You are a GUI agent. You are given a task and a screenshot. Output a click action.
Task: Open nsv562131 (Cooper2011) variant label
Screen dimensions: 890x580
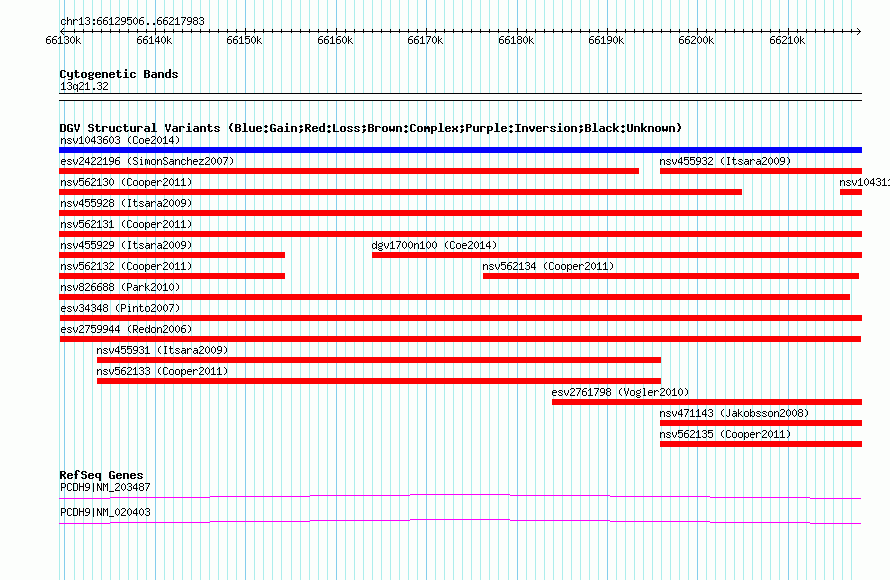click(x=126, y=224)
